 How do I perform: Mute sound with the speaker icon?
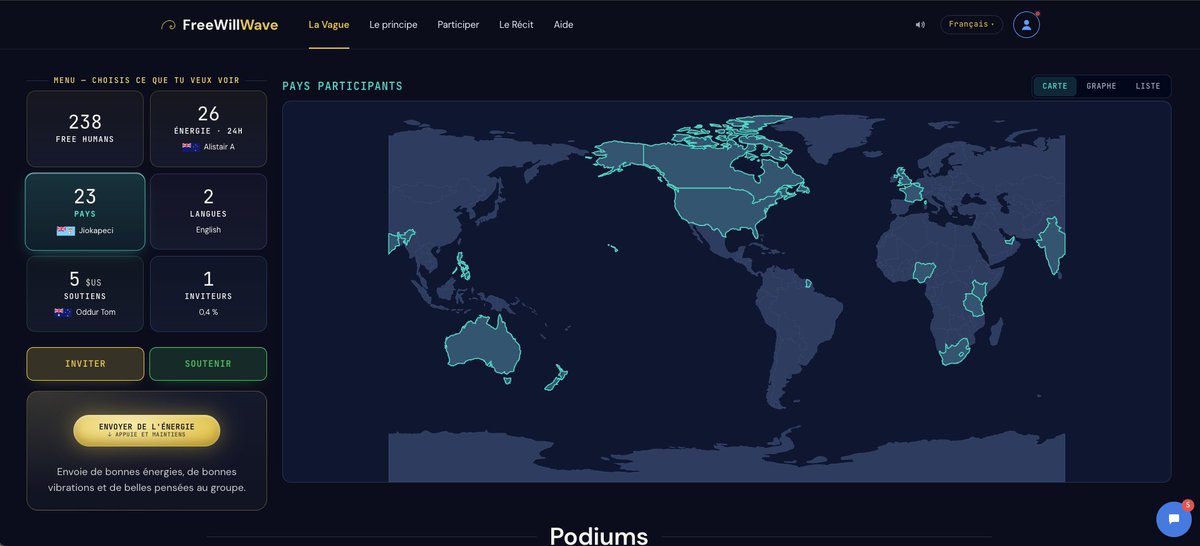point(920,24)
